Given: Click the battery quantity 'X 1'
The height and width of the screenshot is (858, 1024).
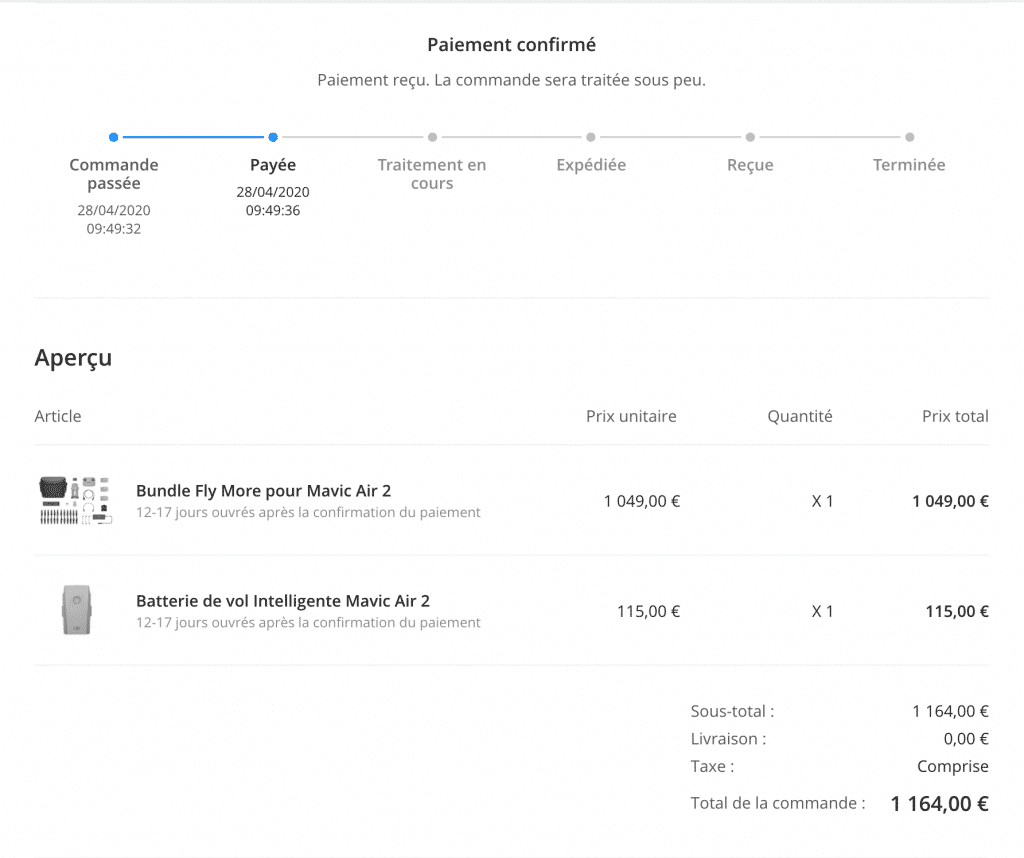Looking at the screenshot, I should pos(822,611).
